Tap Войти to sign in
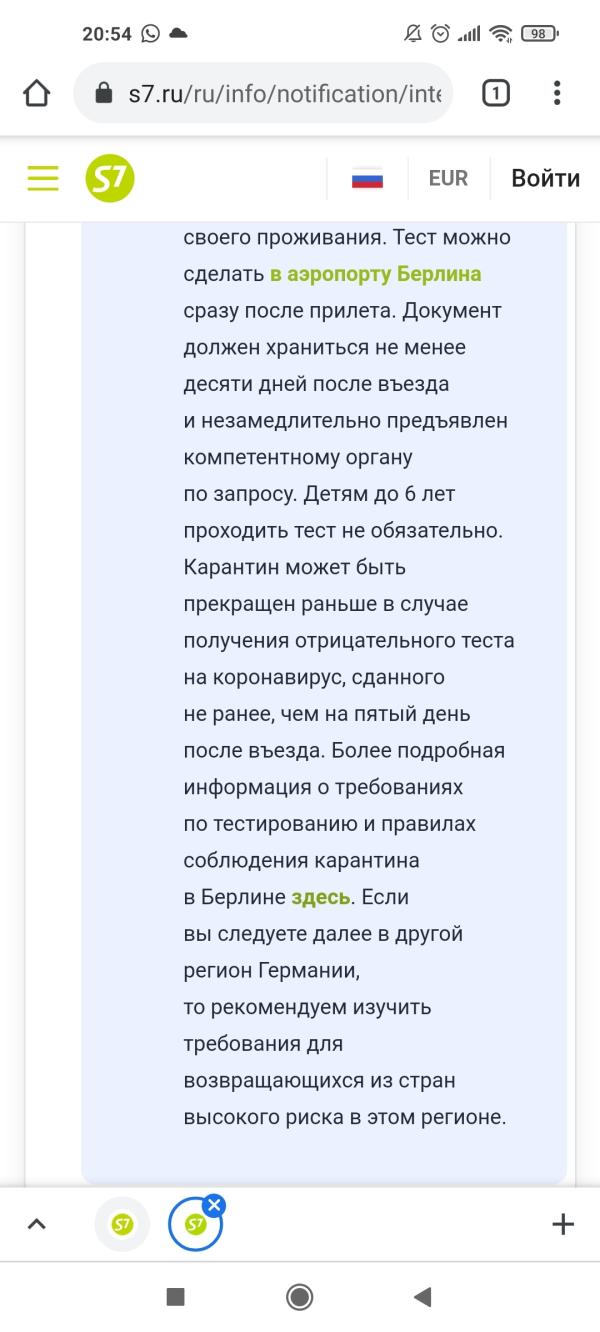This screenshot has width=600, height=1332. pos(545,178)
